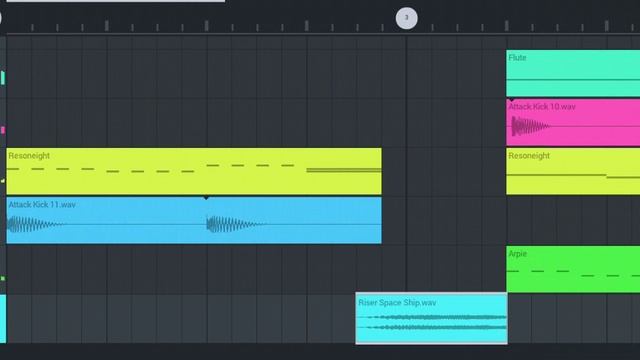Screen dimensions: 640x360
Task: Click the kick waveform in Attack Kick 10.wav
Action: click(x=530, y=126)
